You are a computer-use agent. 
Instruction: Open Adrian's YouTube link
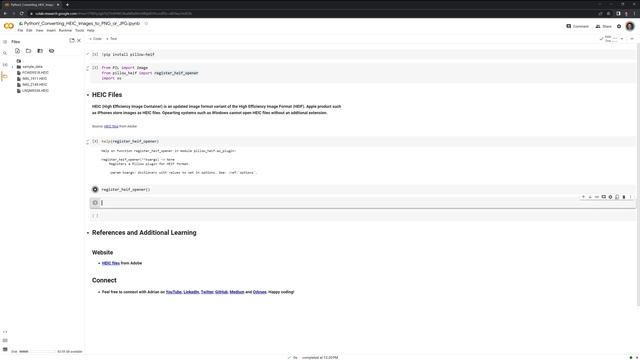tap(173, 292)
